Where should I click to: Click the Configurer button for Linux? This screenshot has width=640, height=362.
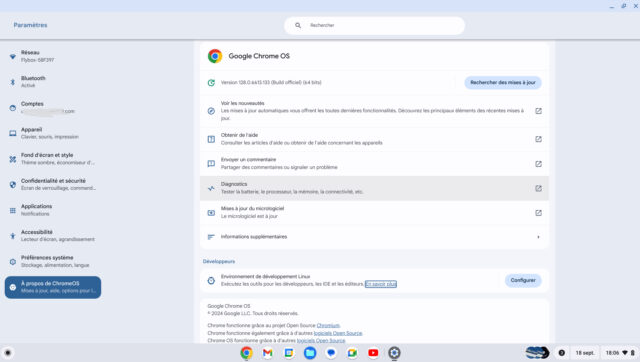point(523,280)
